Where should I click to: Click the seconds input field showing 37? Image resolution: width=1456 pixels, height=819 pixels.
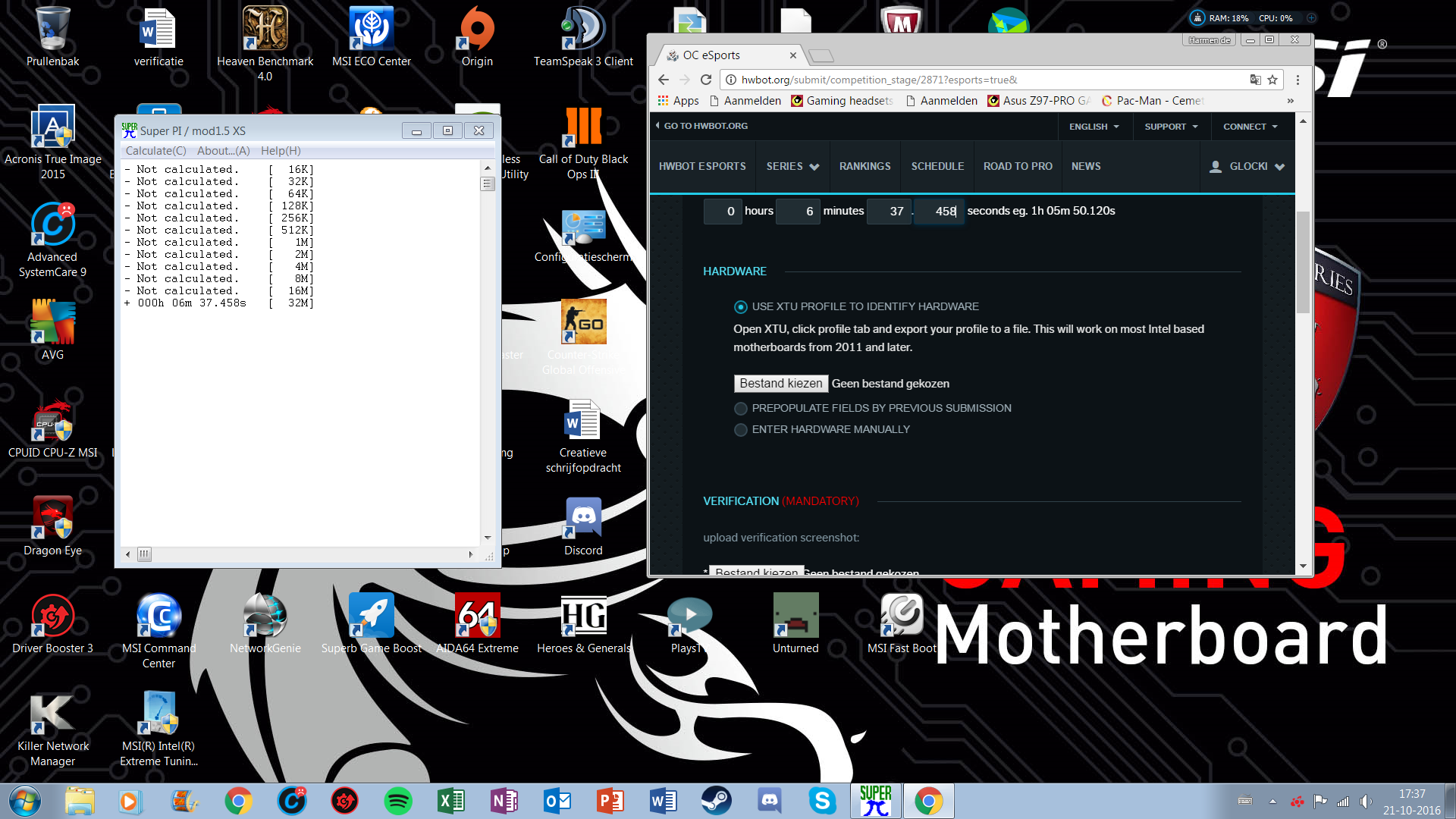coord(889,212)
